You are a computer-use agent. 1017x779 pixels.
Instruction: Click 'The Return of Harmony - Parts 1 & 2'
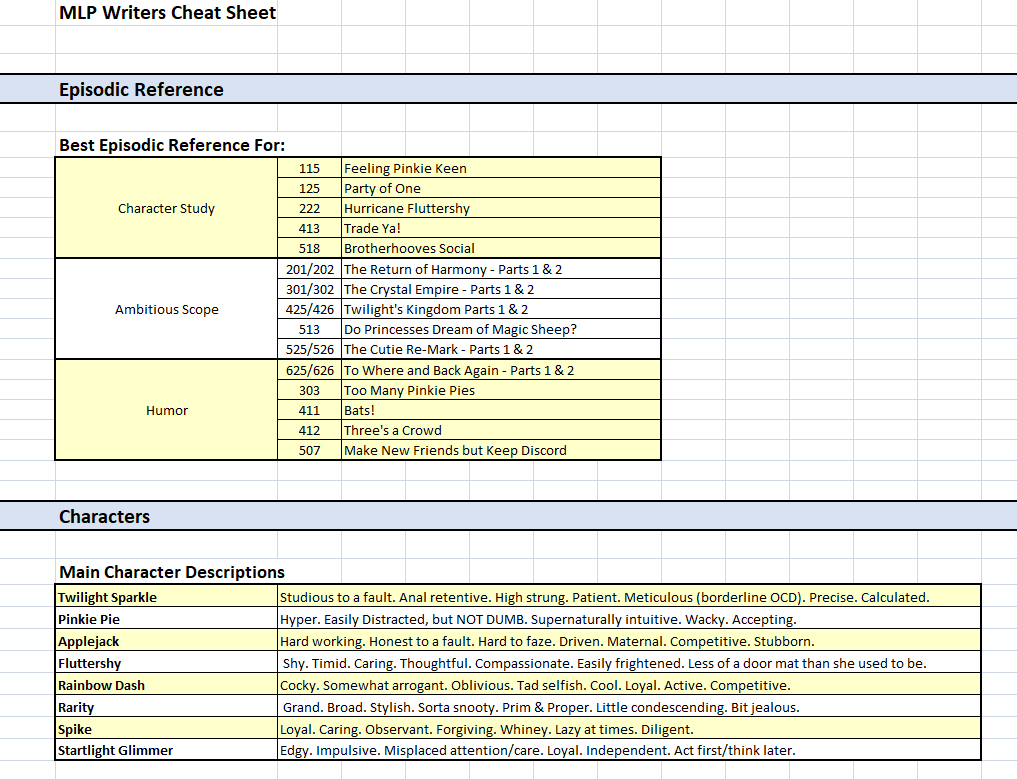point(501,269)
